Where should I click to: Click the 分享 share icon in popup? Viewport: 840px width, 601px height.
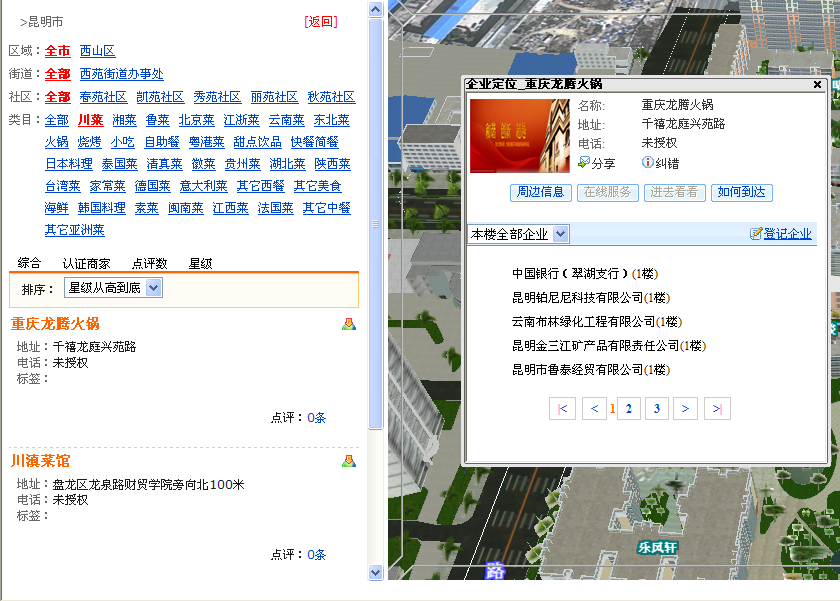click(583, 162)
